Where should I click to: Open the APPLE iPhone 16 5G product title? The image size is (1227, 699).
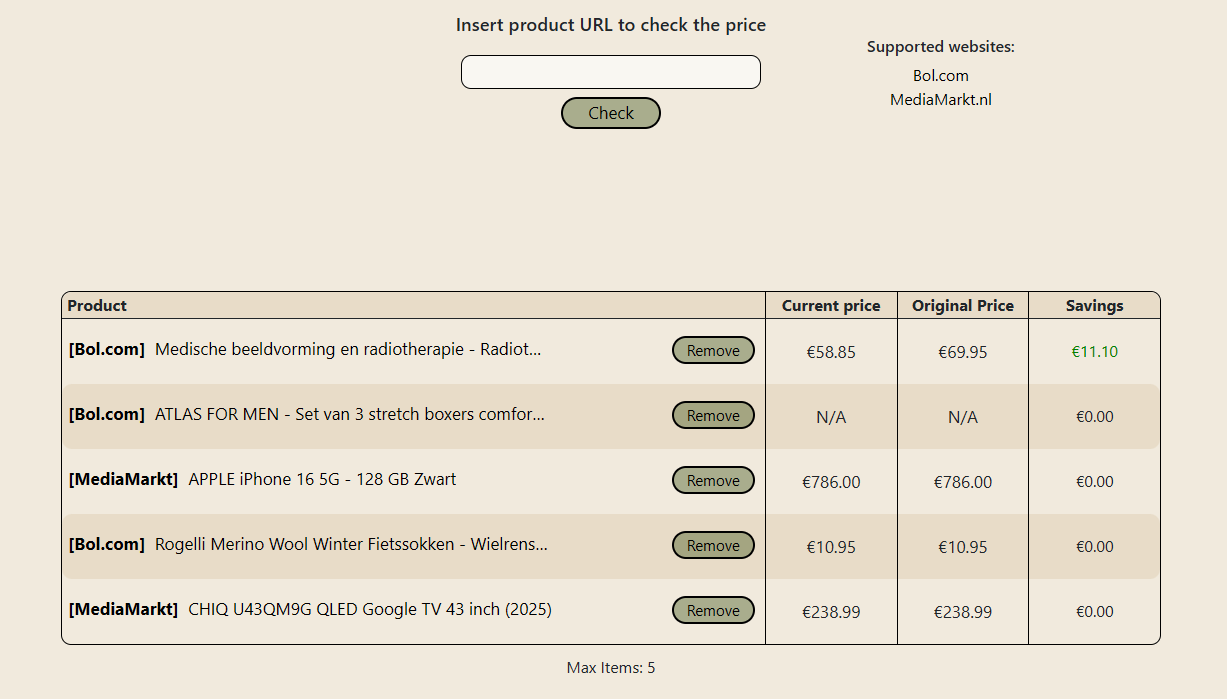tap(322, 479)
